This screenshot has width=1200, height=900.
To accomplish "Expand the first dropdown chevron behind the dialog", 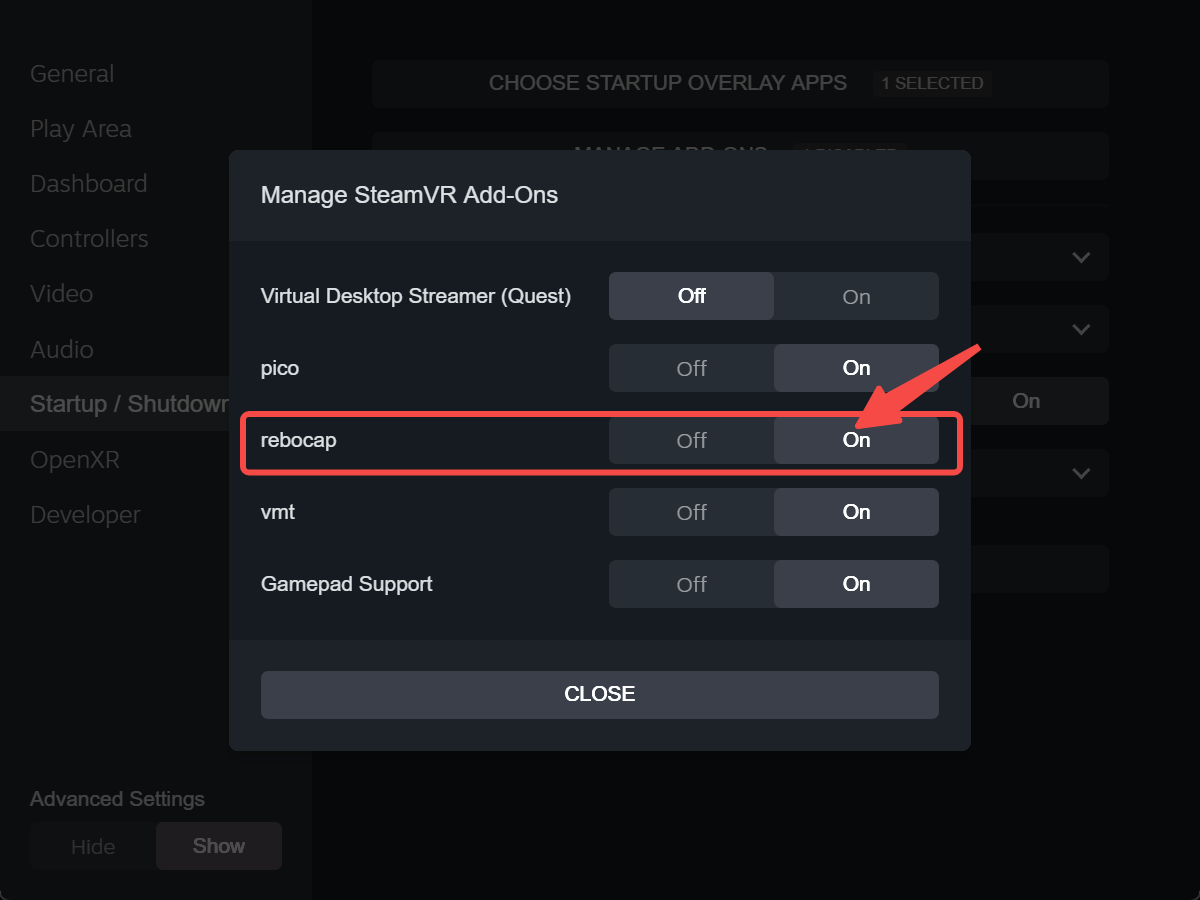I will click(x=1081, y=257).
